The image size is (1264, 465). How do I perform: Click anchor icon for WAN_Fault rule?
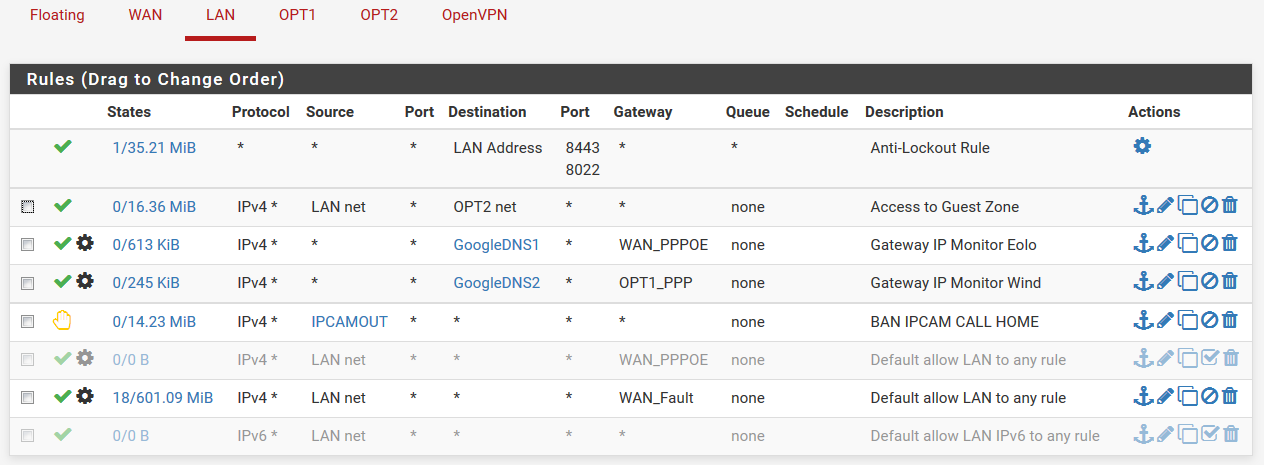pos(1143,397)
